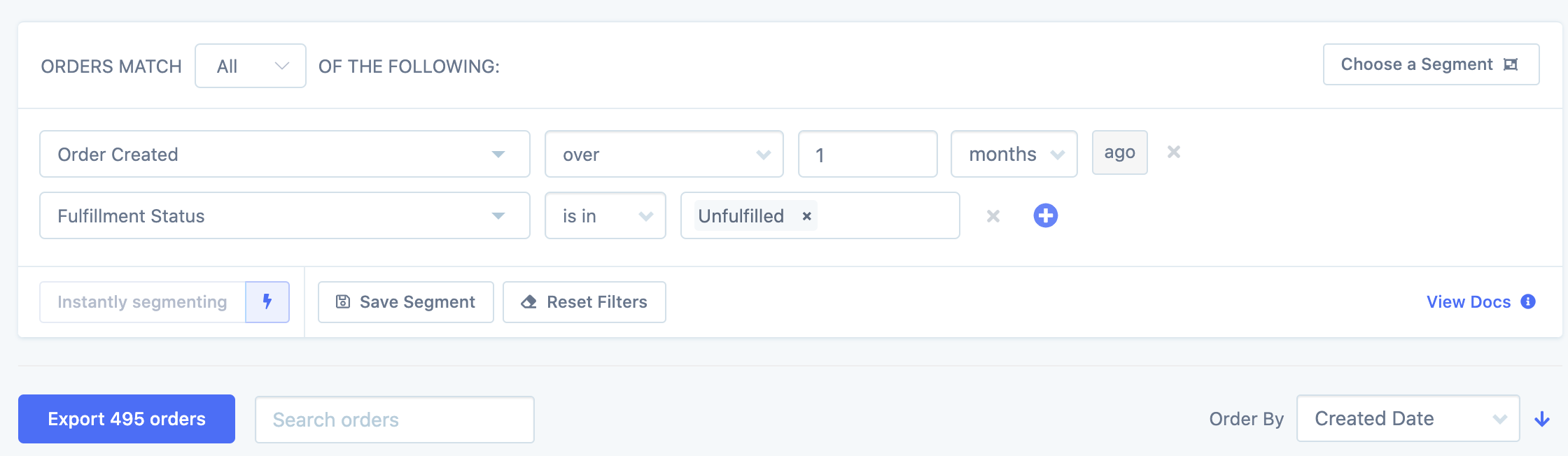Image resolution: width=1568 pixels, height=456 pixels.
Task: Toggle the instant segmenting lightning bolt icon
Action: [x=268, y=301]
